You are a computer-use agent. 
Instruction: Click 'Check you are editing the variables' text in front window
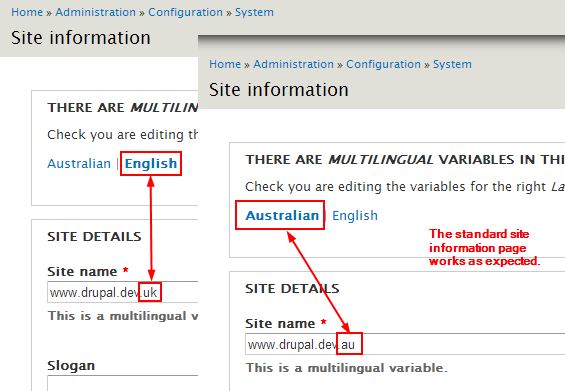[x=405, y=187]
